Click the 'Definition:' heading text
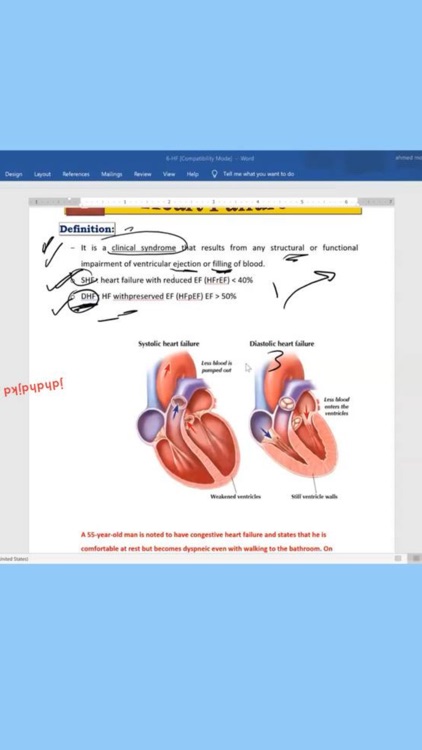The width and height of the screenshot is (422, 750). (x=87, y=229)
